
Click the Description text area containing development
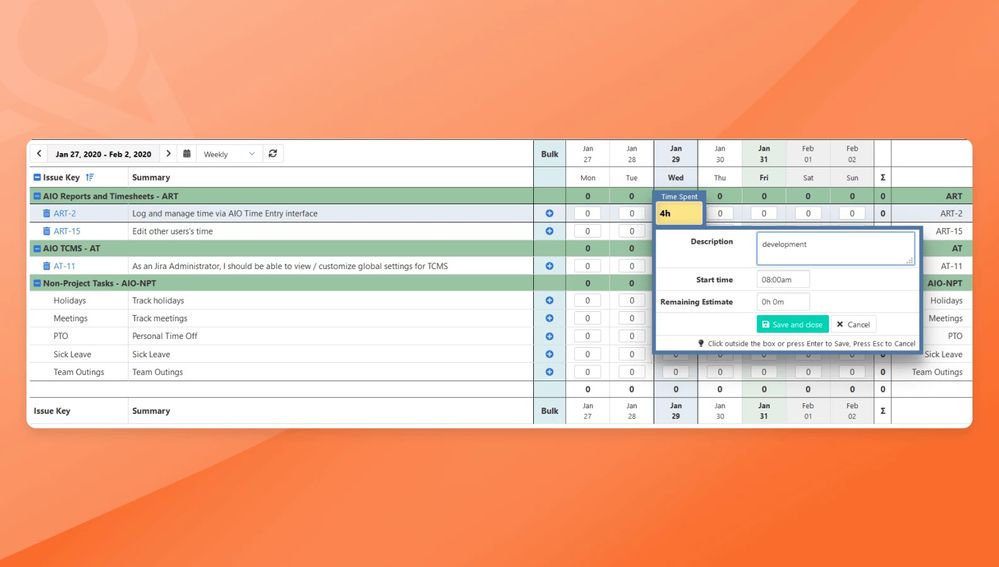pos(835,248)
